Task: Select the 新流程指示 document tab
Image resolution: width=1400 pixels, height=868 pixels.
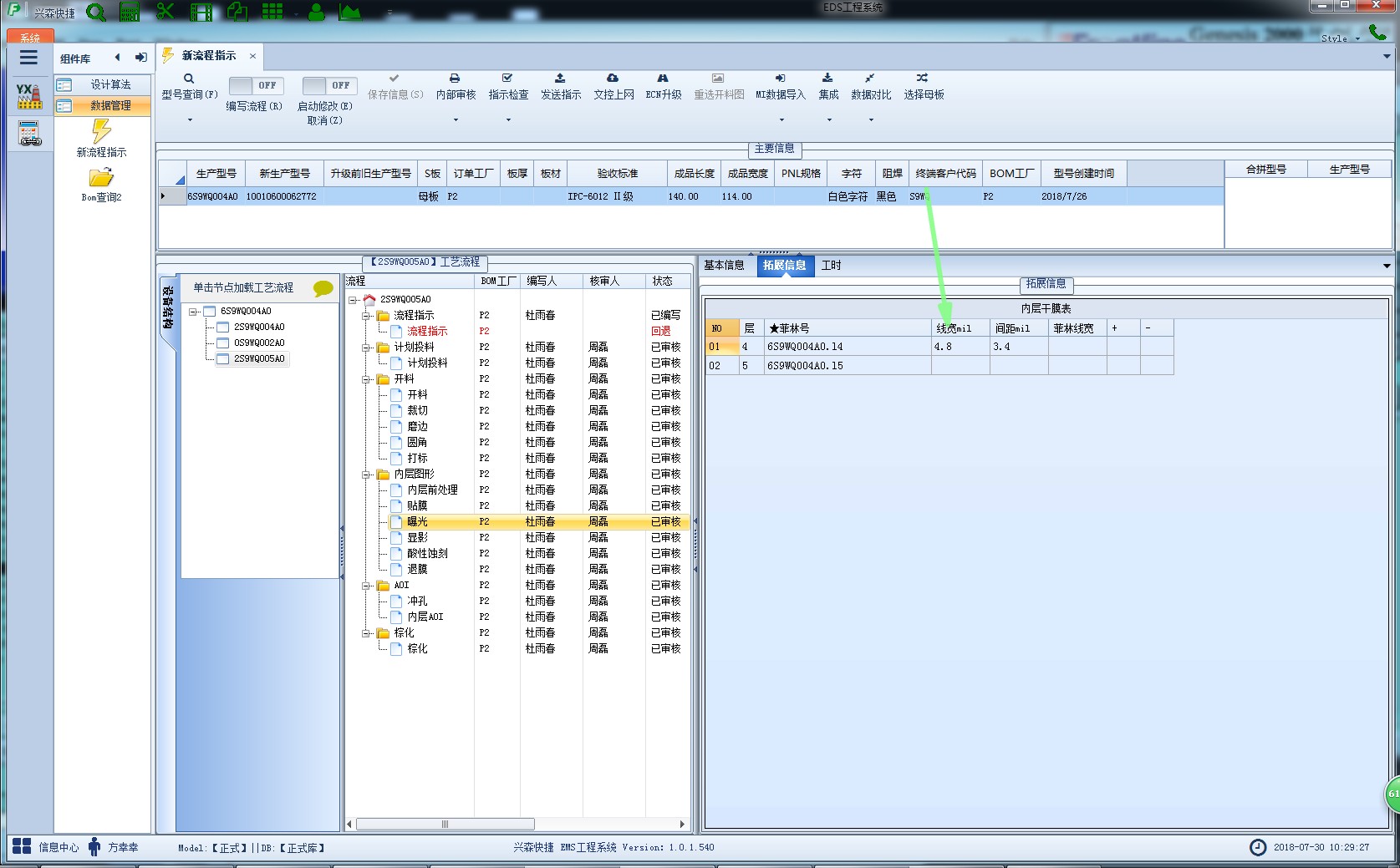Action: (x=209, y=55)
